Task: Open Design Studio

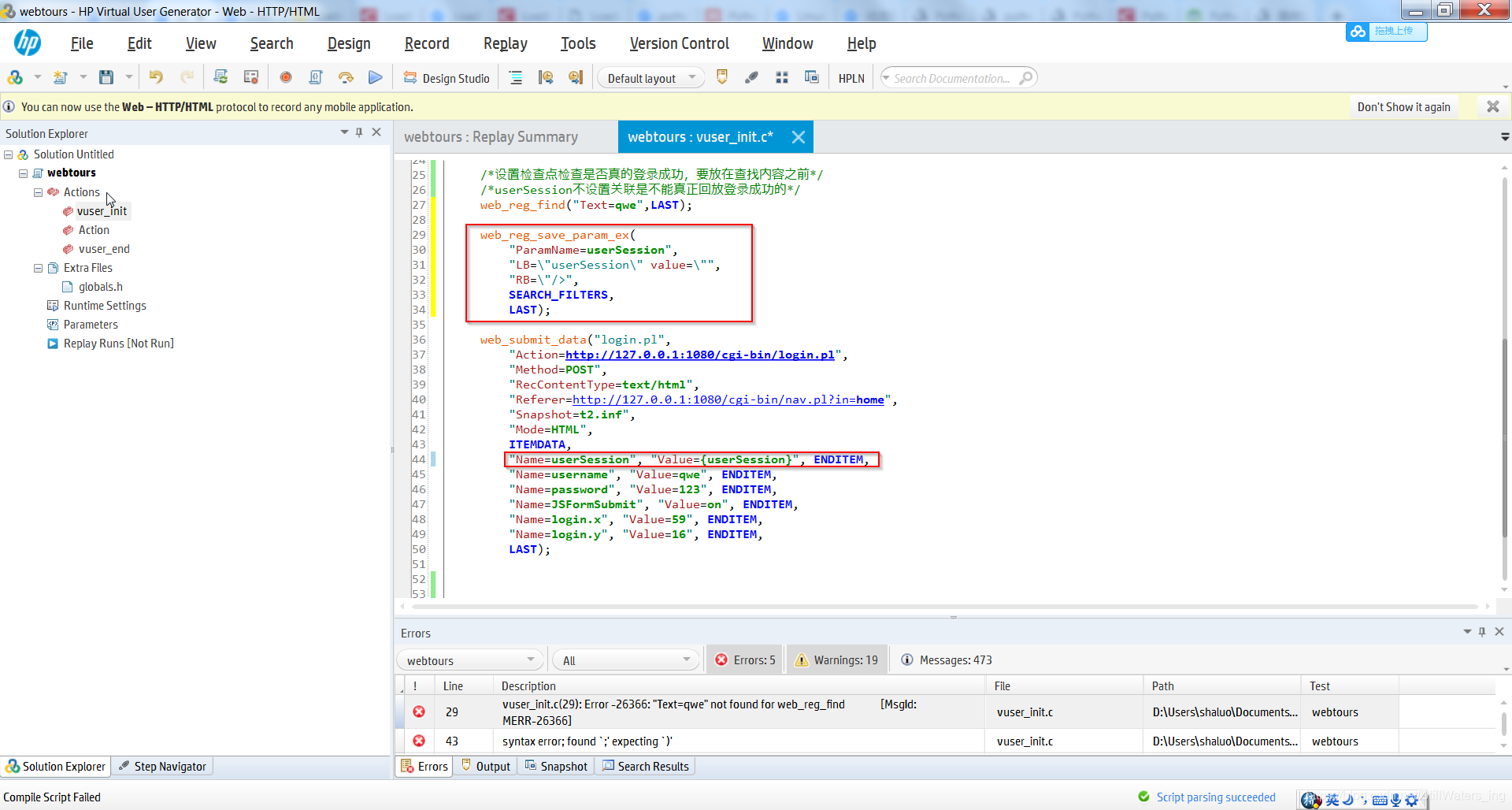Action: click(447, 78)
